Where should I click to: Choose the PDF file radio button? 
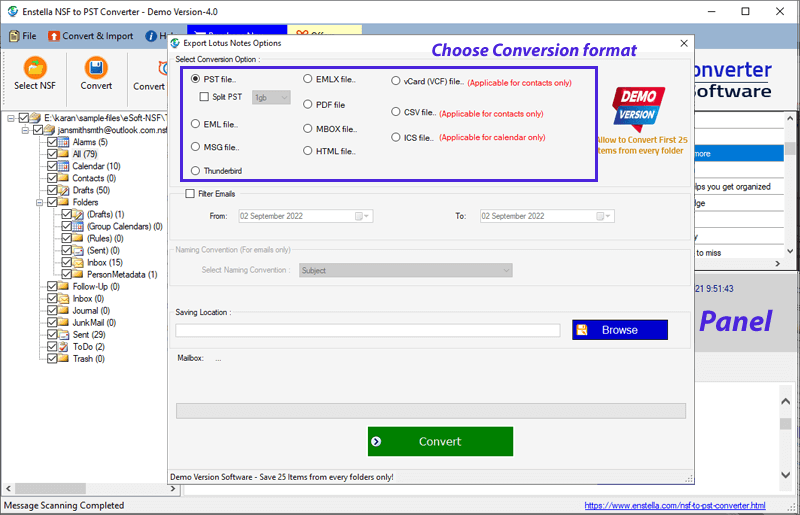pyautogui.click(x=308, y=104)
